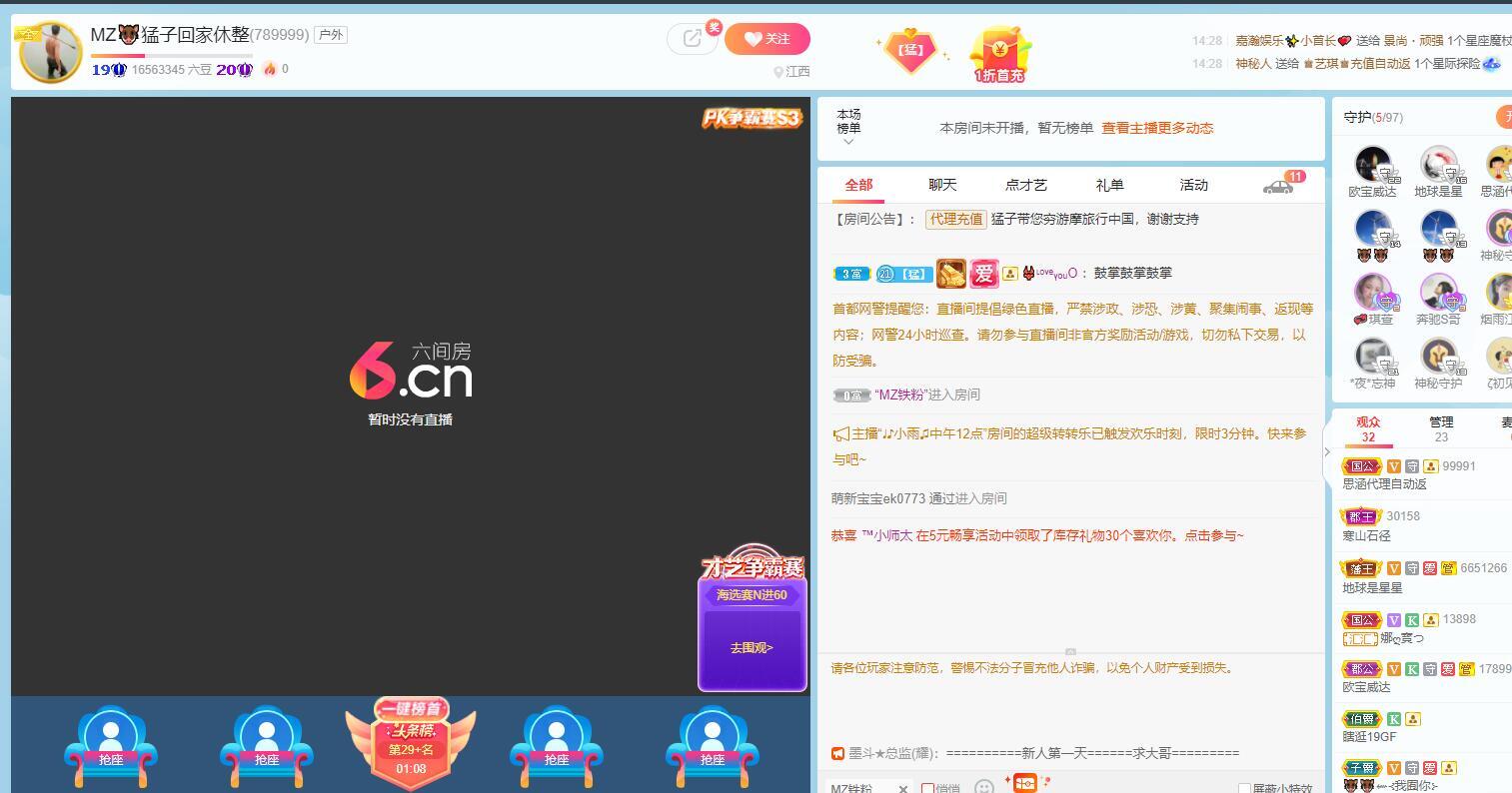Select 思涵代理自动返 in audience list
This screenshot has width=1512, height=793.
1384,483
